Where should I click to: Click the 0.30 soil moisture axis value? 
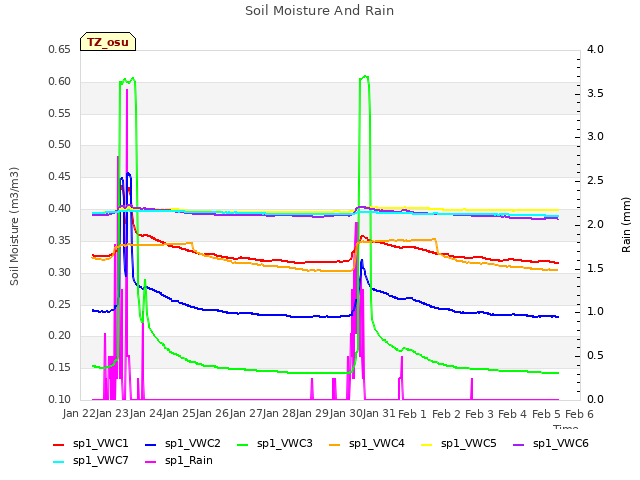60,272
